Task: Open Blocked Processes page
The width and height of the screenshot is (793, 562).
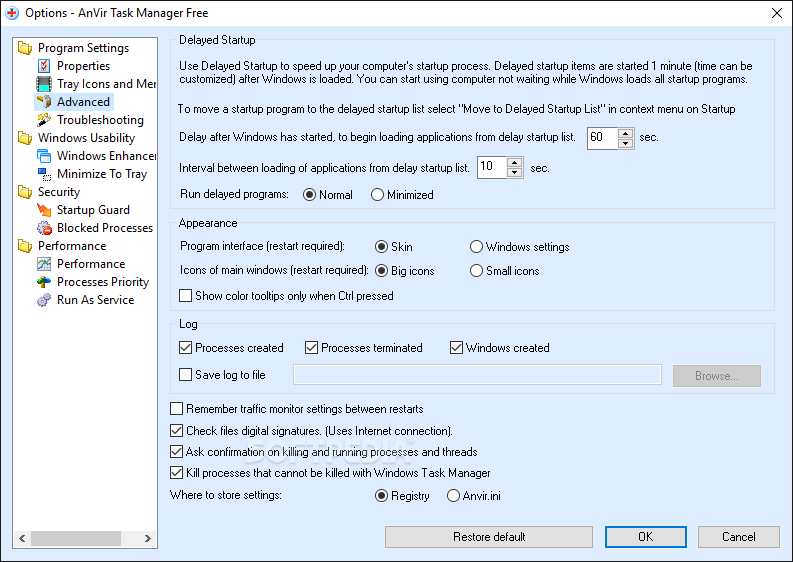Action: click(105, 228)
